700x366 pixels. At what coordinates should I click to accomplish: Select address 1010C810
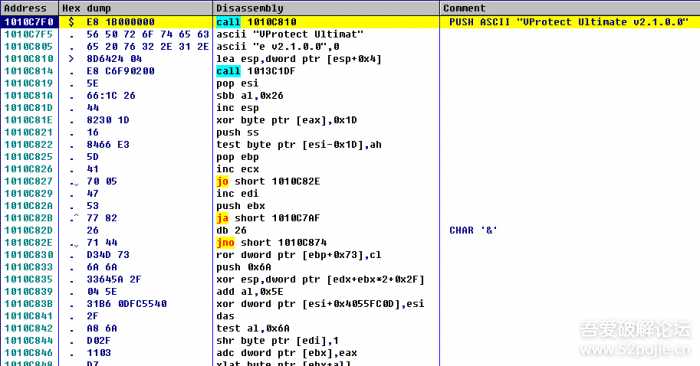29,59
